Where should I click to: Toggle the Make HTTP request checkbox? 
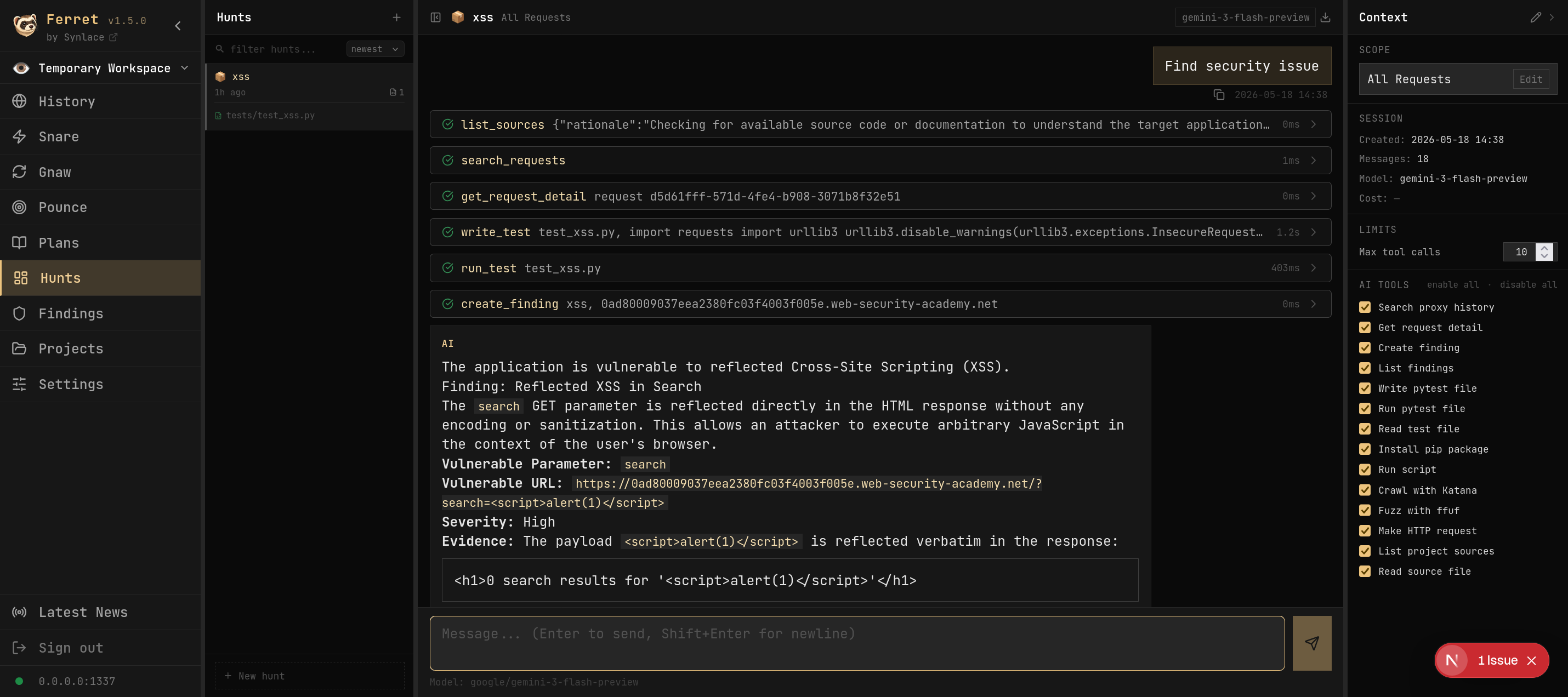[x=1365, y=531]
